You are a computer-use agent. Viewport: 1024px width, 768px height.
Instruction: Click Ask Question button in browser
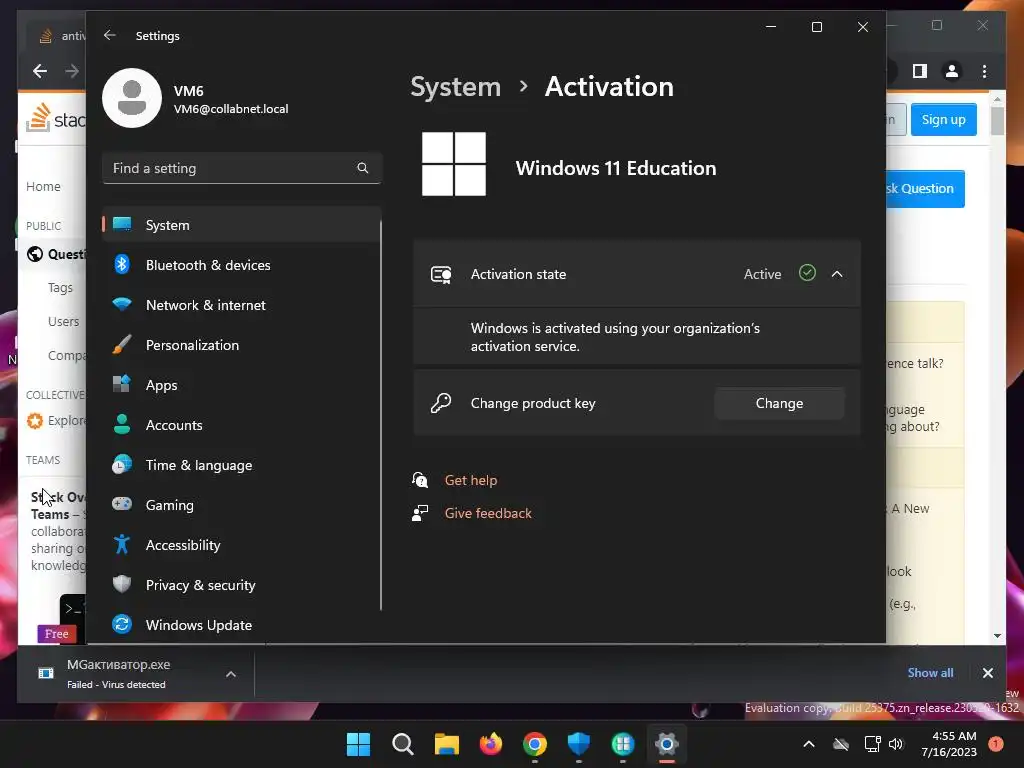coord(925,189)
